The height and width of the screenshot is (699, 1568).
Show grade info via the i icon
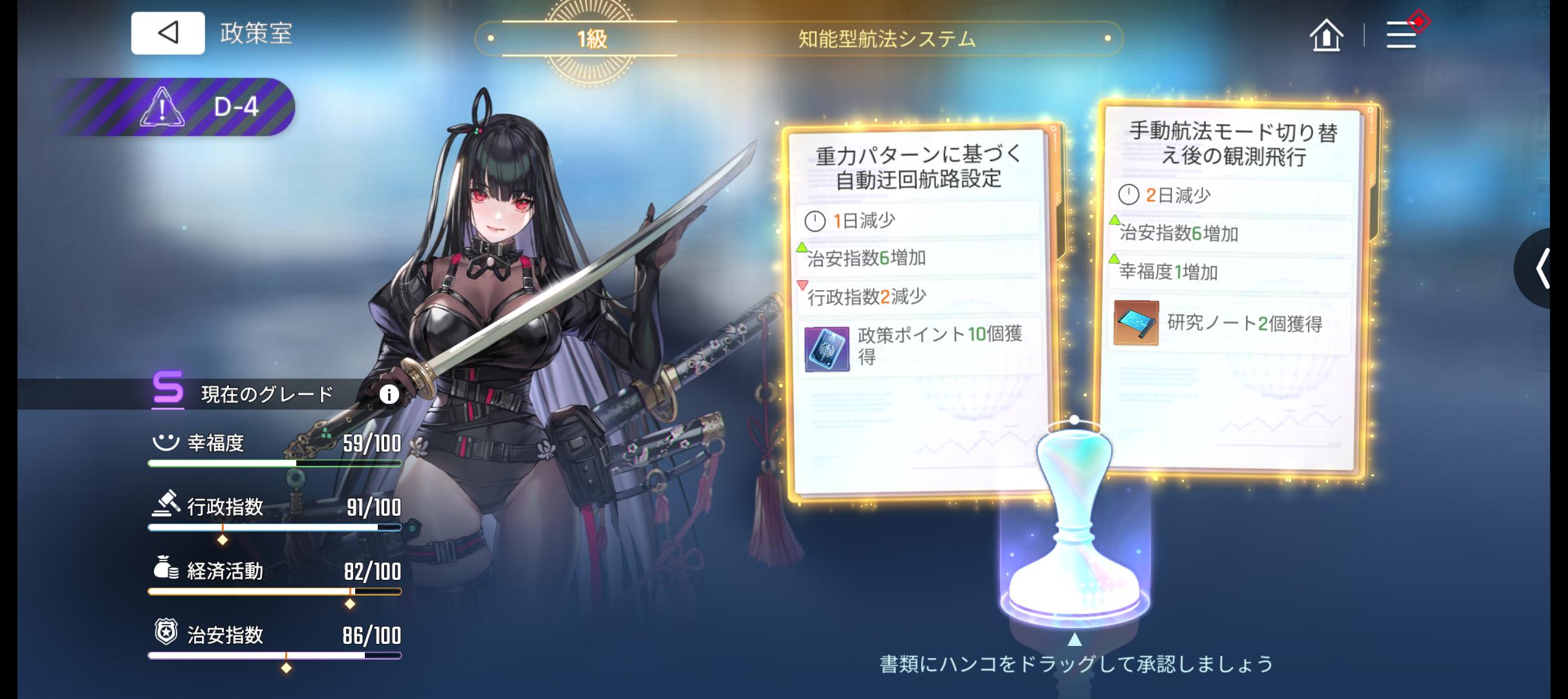[389, 394]
